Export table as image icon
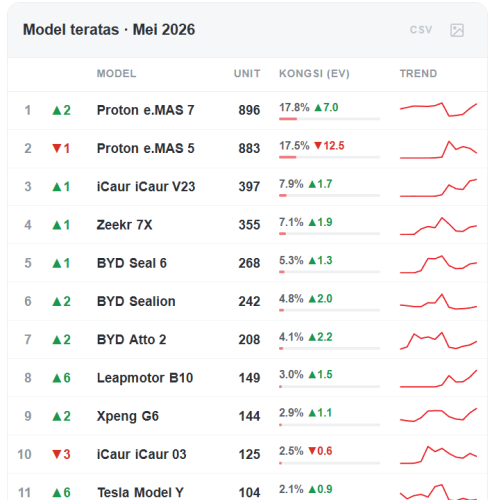Screen dimensions: 497x500 pyautogui.click(x=457, y=30)
